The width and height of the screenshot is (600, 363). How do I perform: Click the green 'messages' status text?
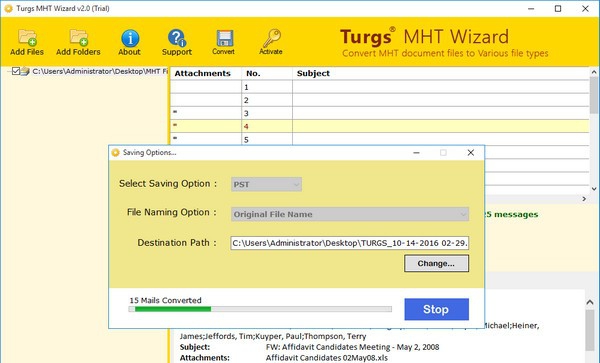click(x=516, y=214)
